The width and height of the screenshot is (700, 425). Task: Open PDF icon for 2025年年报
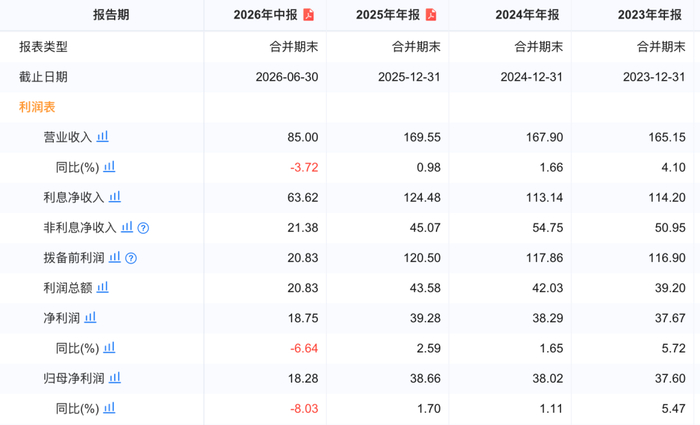point(431,15)
